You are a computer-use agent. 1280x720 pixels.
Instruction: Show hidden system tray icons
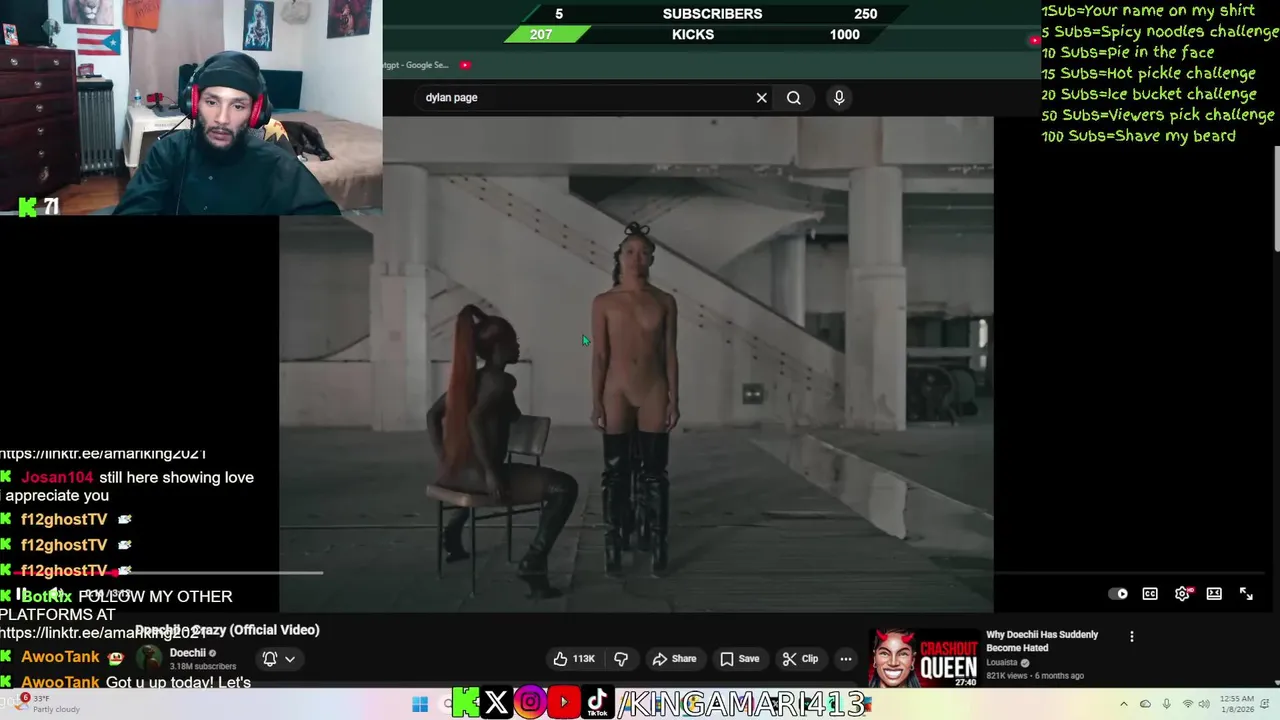point(1123,704)
